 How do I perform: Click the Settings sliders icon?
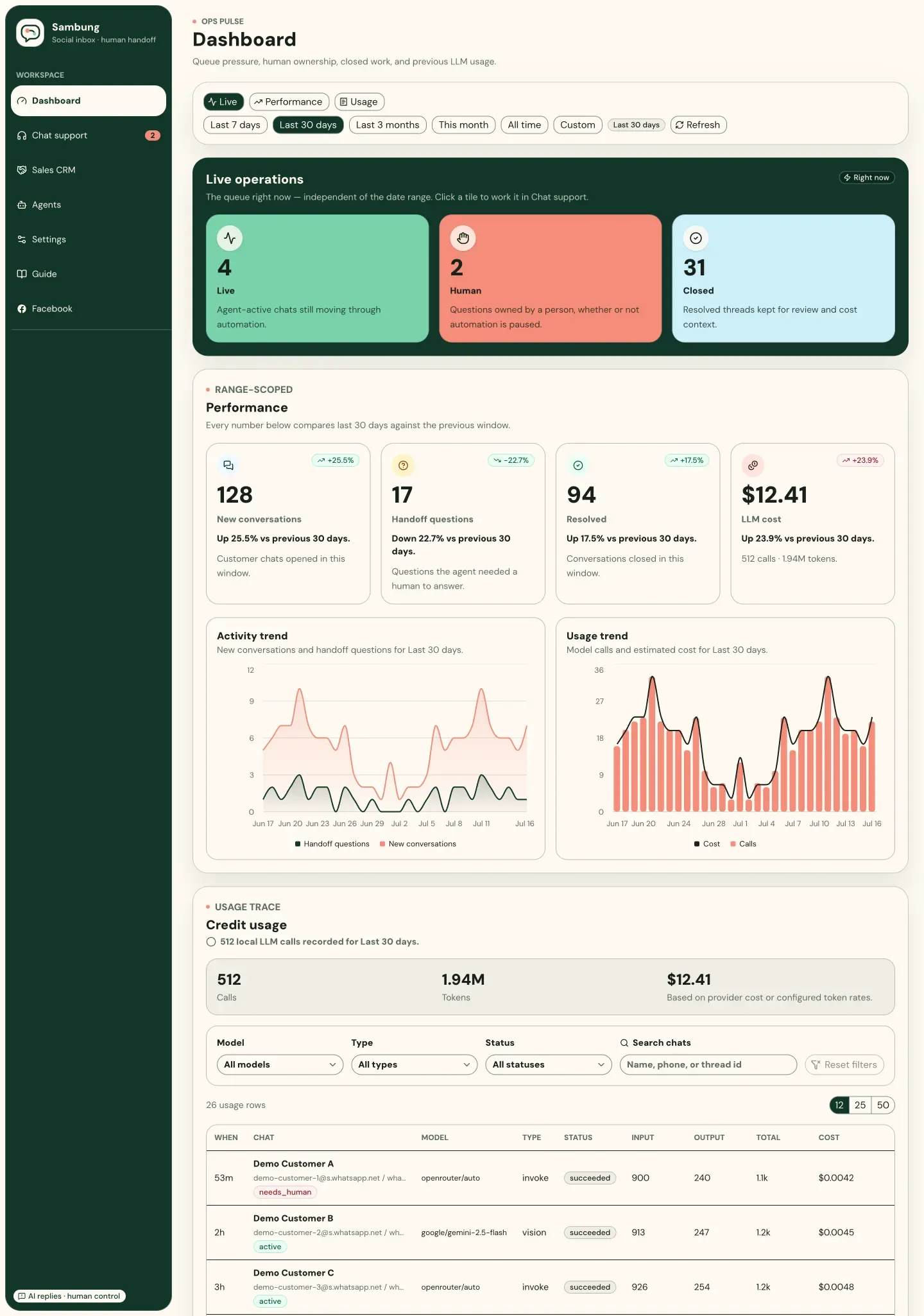click(x=22, y=239)
